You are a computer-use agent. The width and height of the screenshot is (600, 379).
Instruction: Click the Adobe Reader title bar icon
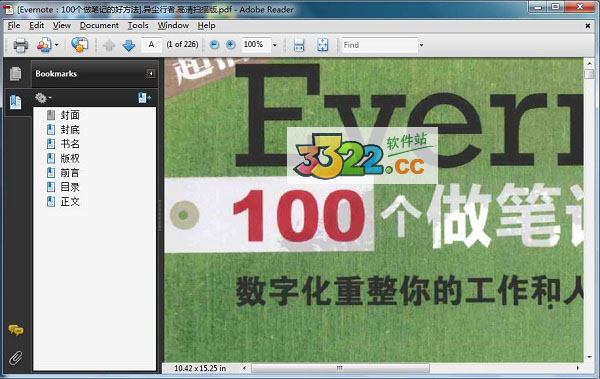8,9
